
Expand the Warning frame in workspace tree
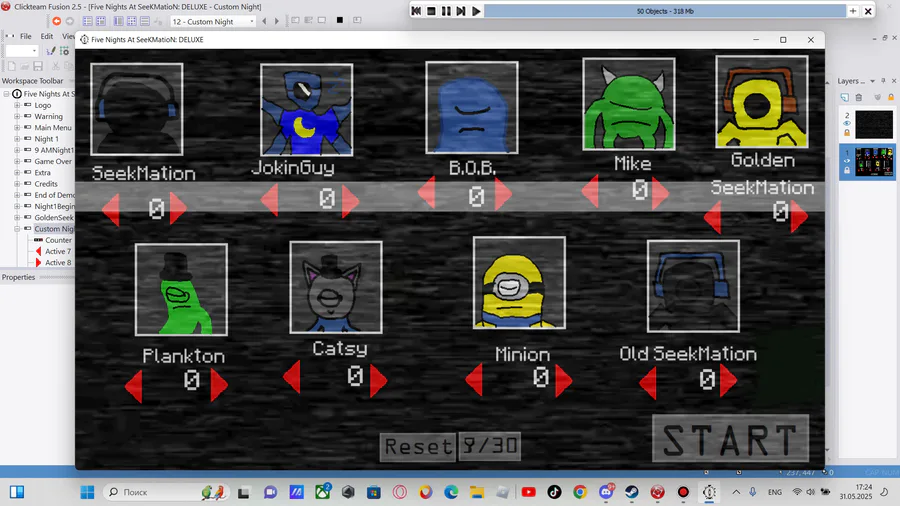(x=17, y=116)
